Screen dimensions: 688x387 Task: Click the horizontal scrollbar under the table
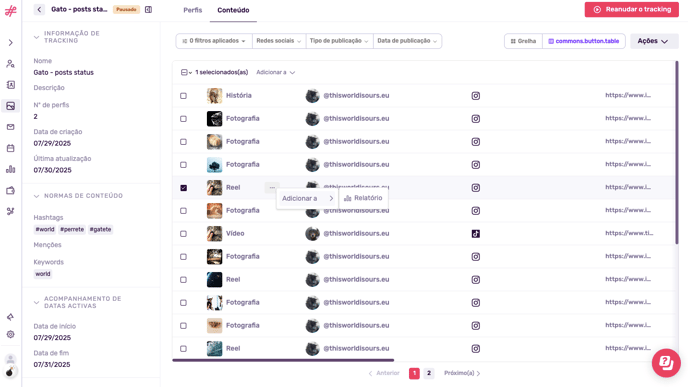pyautogui.click(x=283, y=360)
